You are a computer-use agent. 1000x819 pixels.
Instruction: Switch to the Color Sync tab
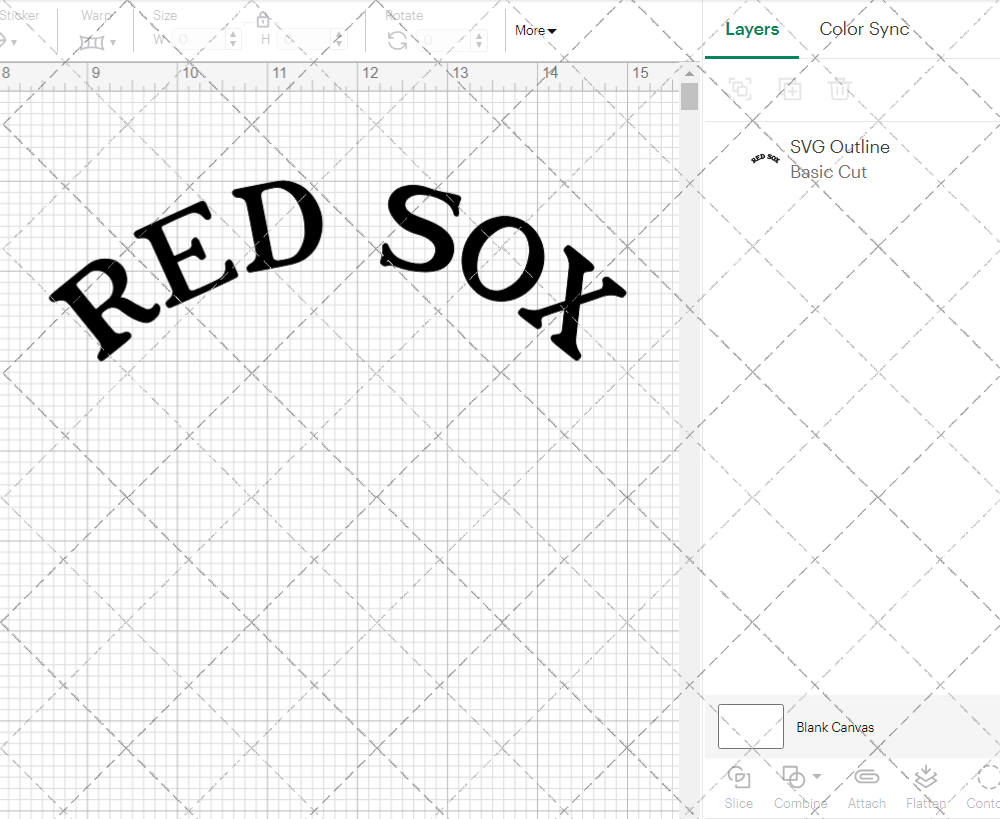[864, 29]
